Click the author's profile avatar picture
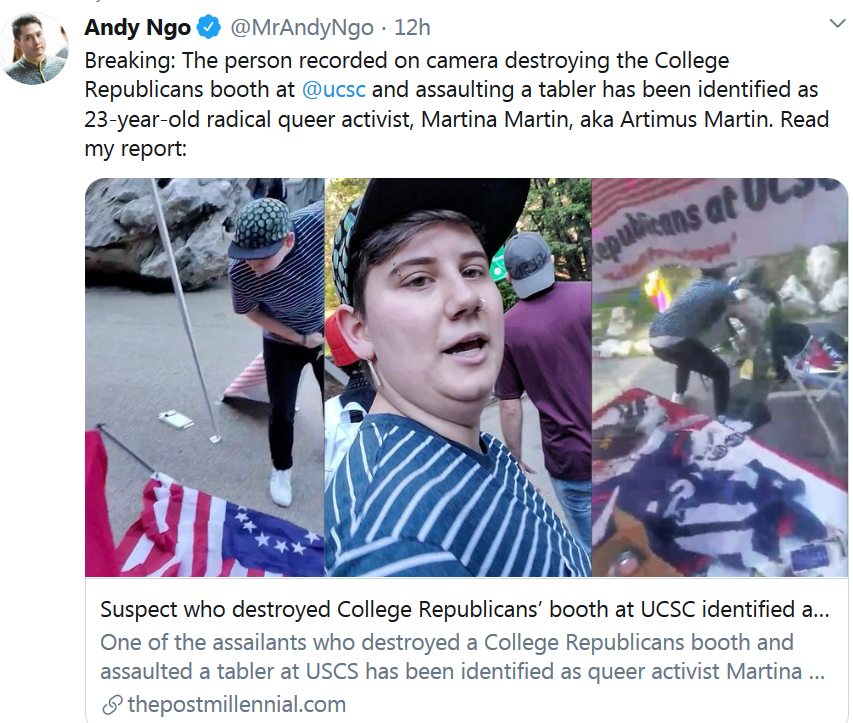This screenshot has width=853, height=723. [34, 50]
